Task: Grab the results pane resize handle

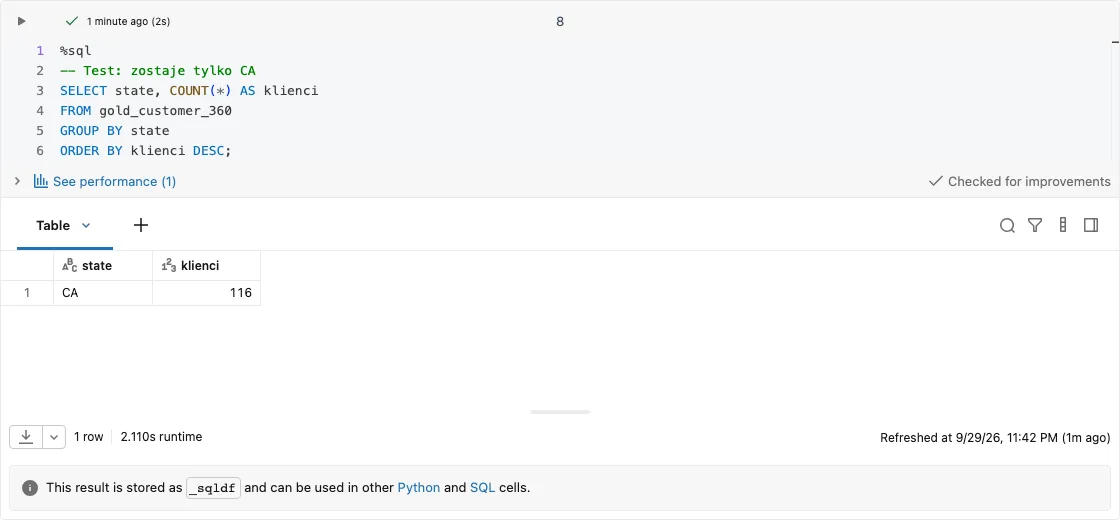Action: pyautogui.click(x=560, y=412)
